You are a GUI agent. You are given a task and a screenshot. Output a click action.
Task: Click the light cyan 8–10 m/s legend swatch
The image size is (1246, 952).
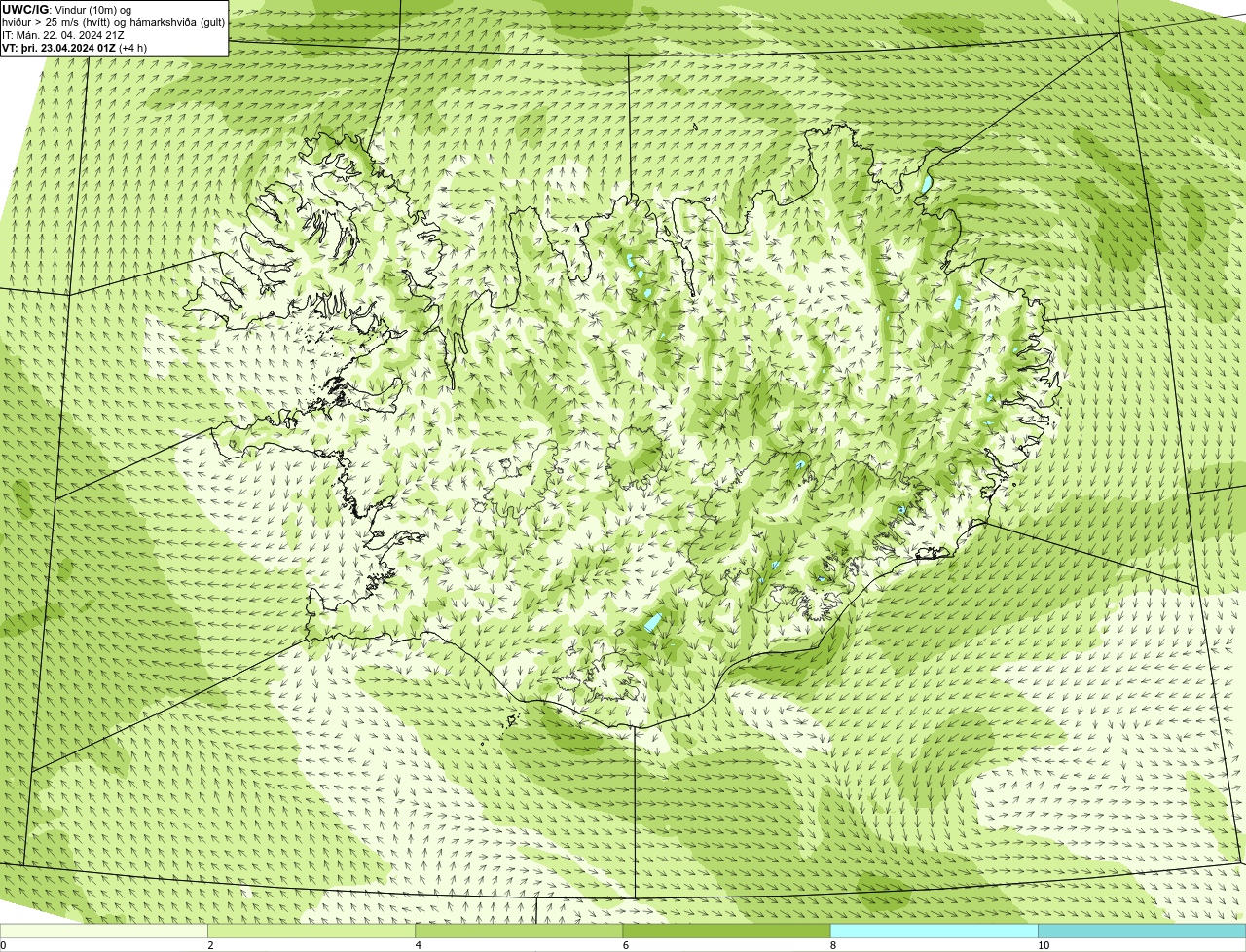coord(934,932)
